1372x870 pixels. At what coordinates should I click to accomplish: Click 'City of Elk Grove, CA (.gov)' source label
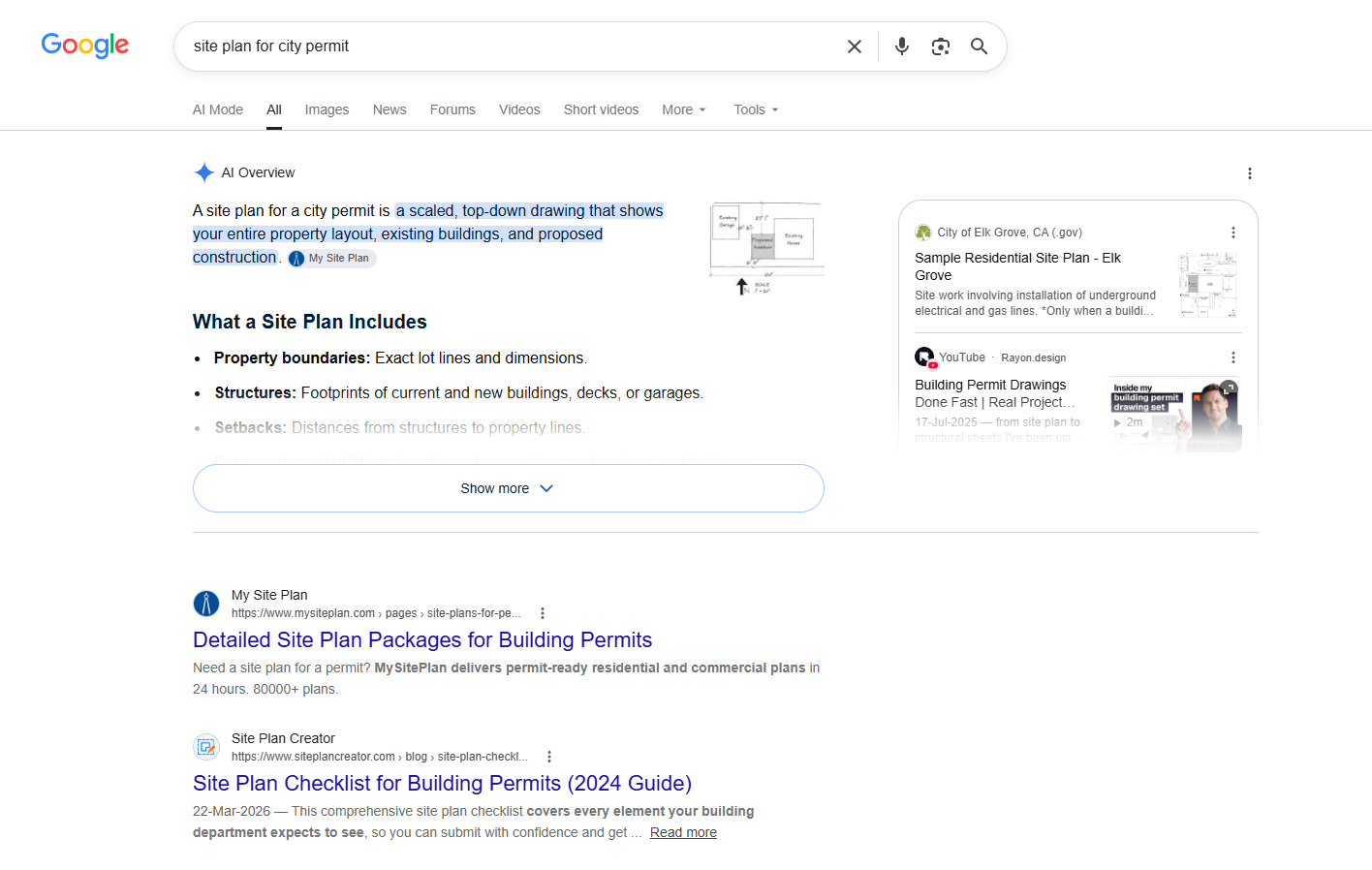point(1010,233)
